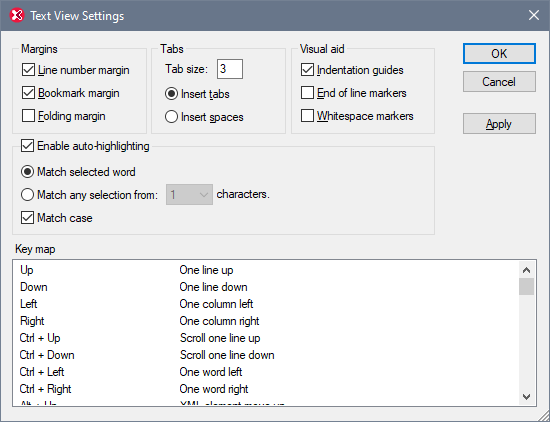Click the XMLSpy app icon in title bar
Screen dimensions: 550x422
16,16
